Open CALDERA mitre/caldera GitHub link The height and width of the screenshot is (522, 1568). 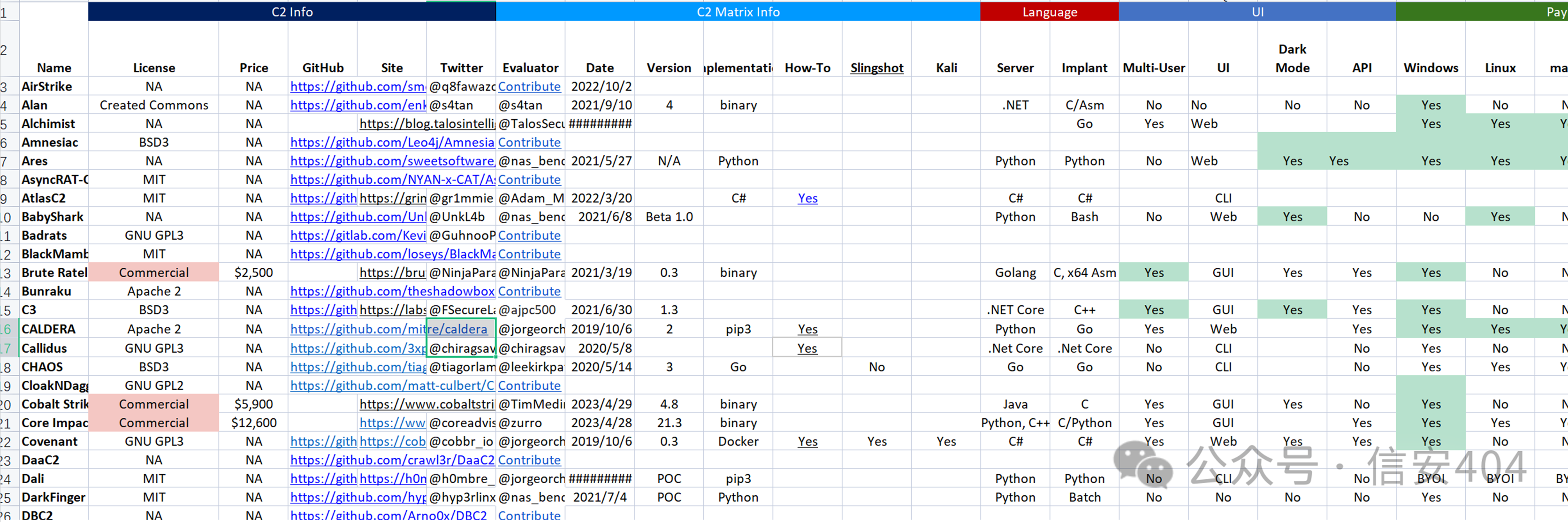389,329
